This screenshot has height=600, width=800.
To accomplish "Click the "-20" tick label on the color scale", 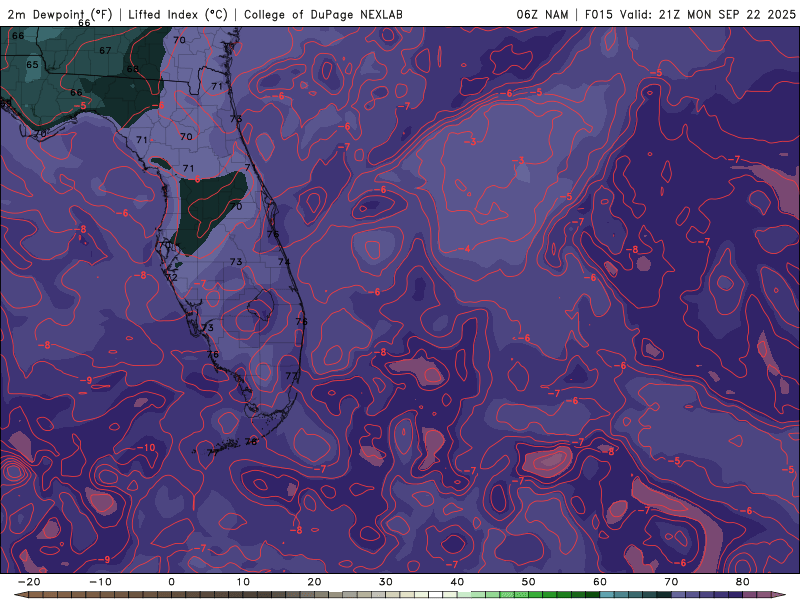I will click(29, 582).
